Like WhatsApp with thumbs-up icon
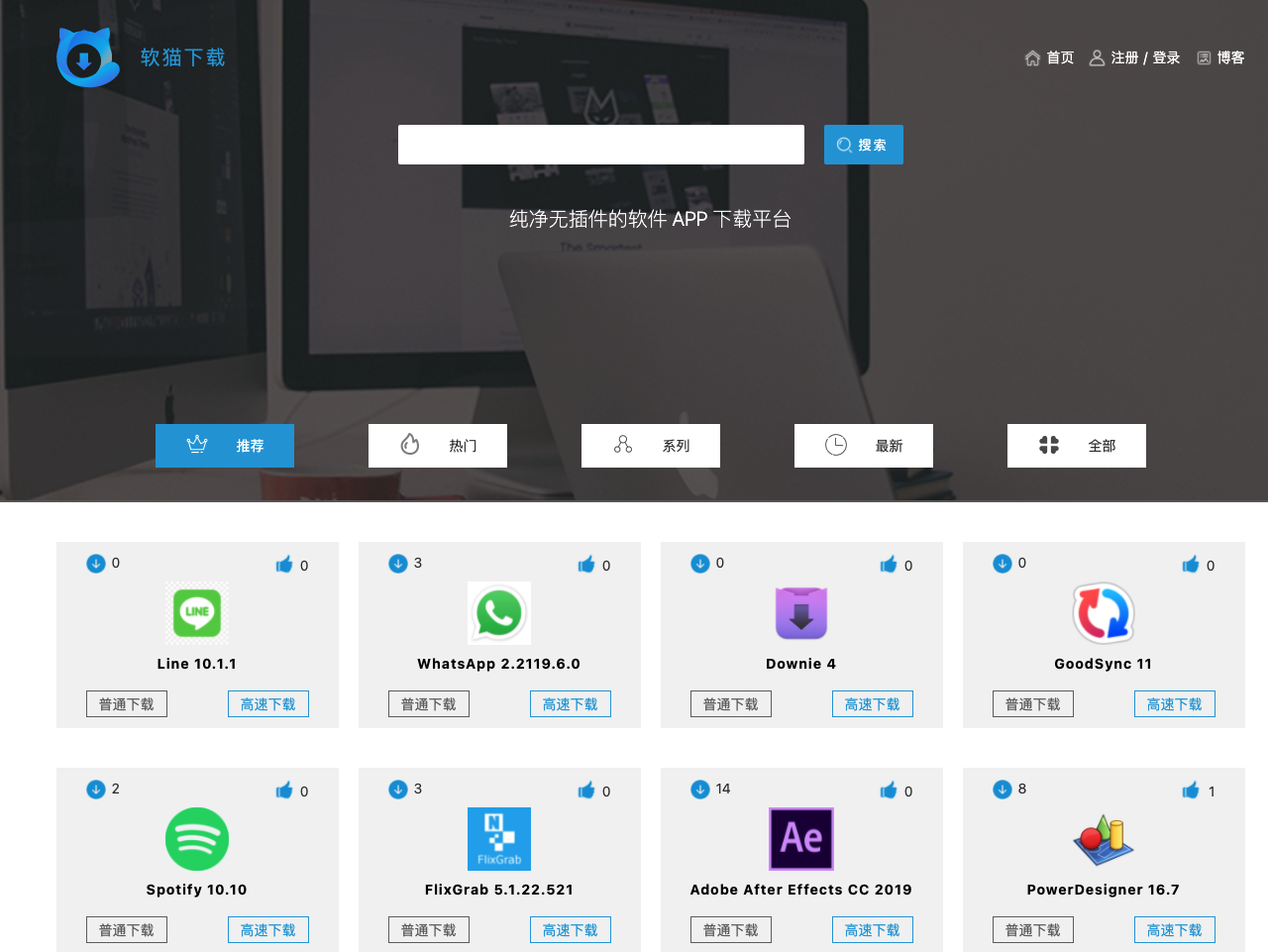1268x952 pixels. [586, 564]
